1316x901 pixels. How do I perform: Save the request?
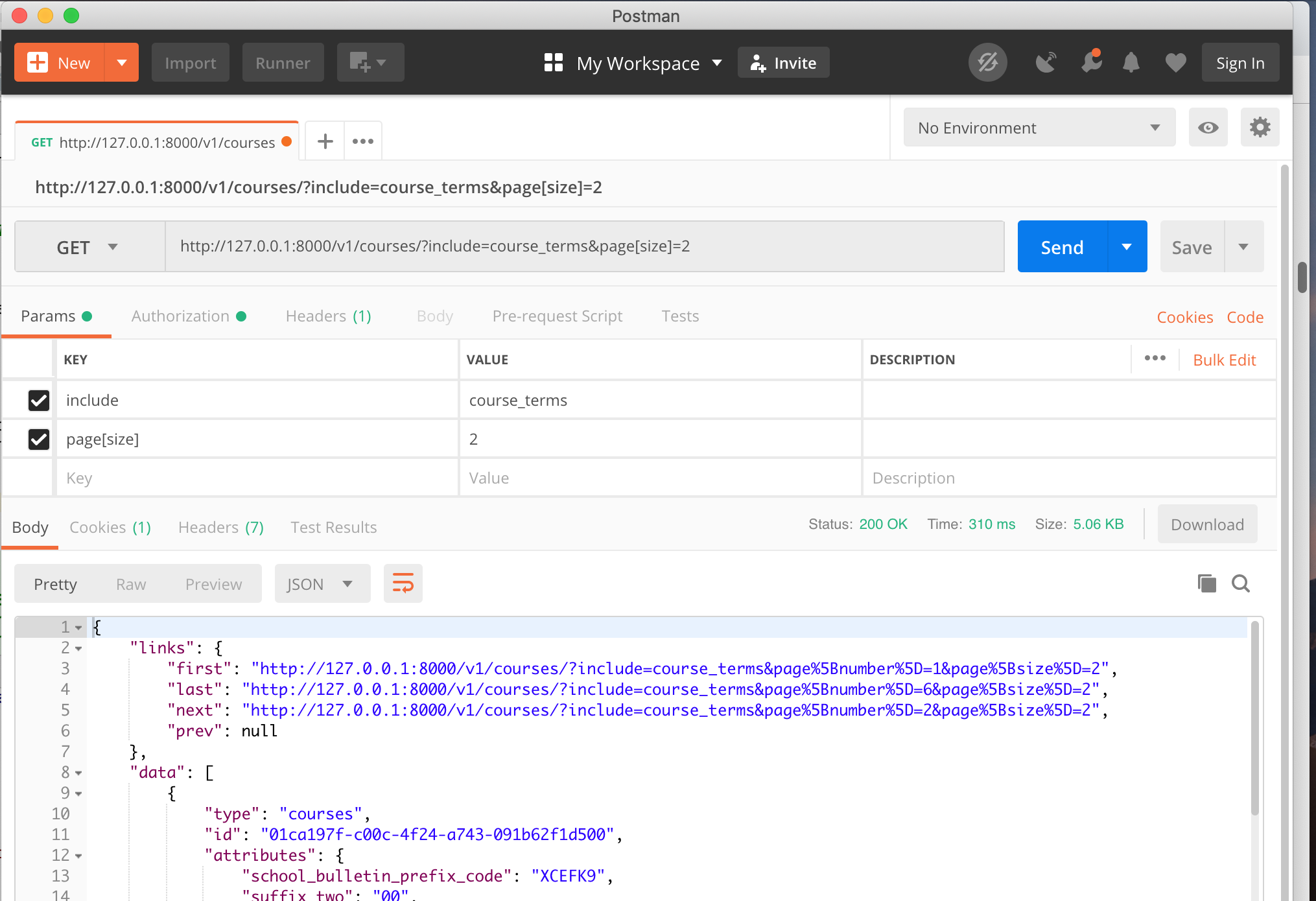(1192, 247)
